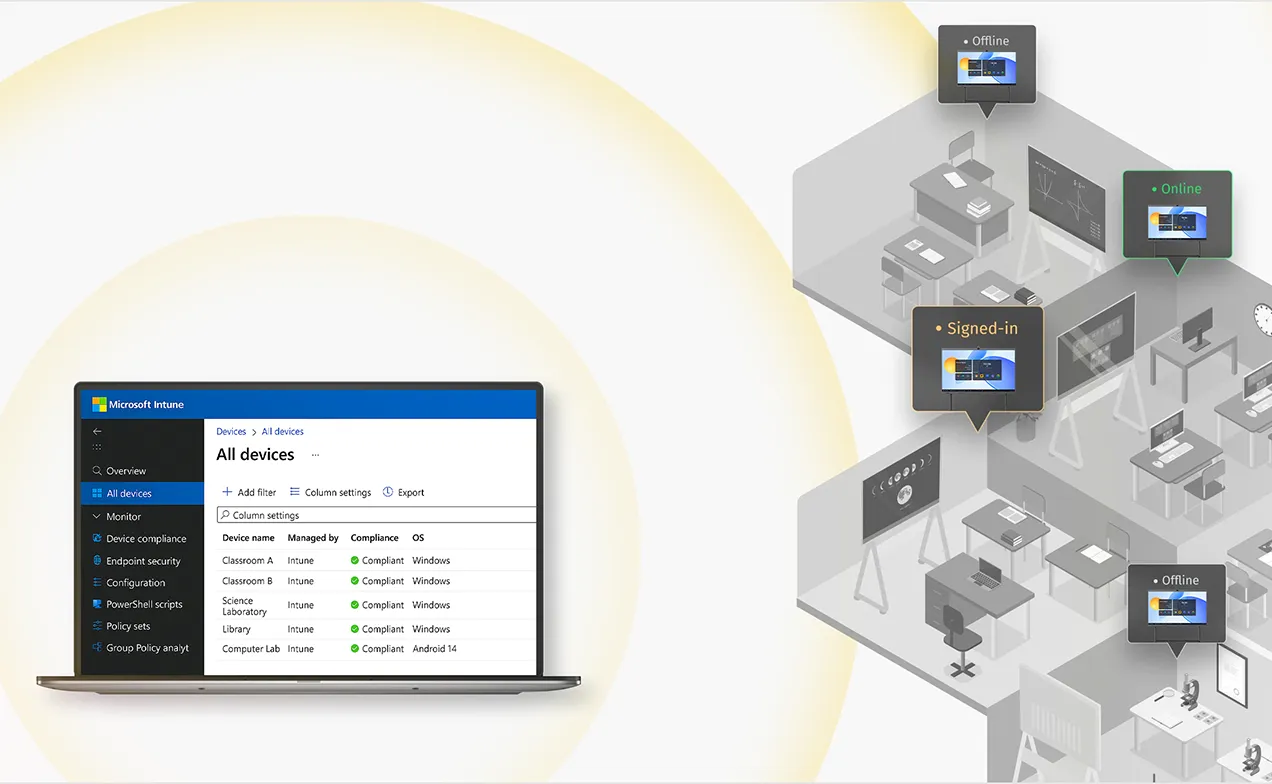
Task: Click the Endpoint security globe icon
Action: coord(97,561)
